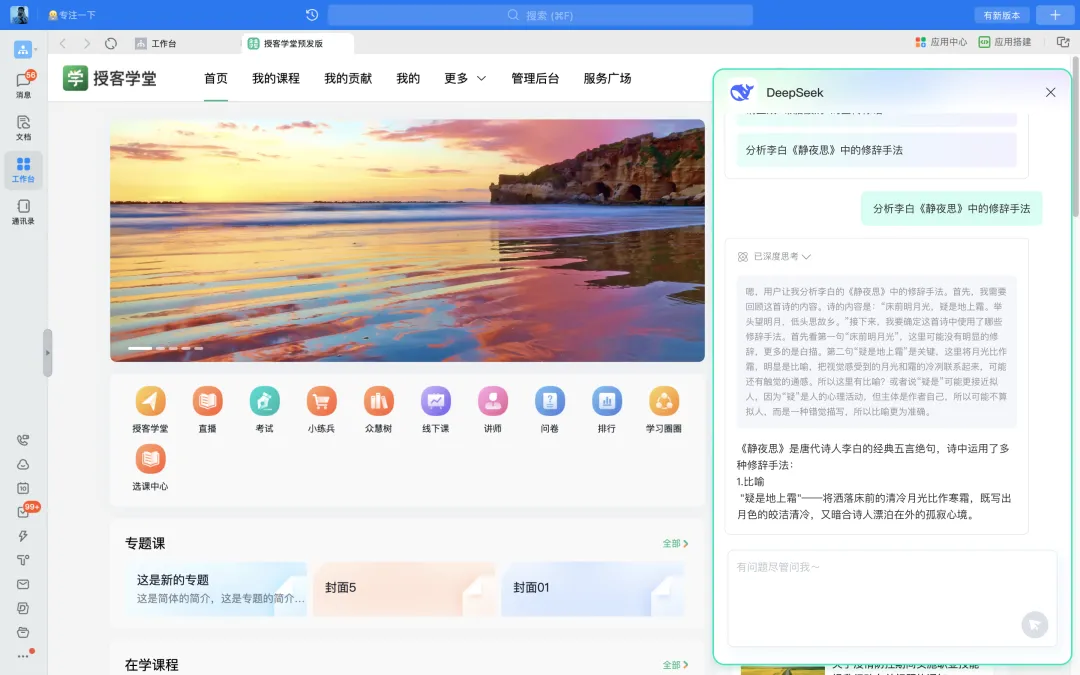
Task: Open the 学习圈圈 icon
Action: pyautogui.click(x=663, y=402)
